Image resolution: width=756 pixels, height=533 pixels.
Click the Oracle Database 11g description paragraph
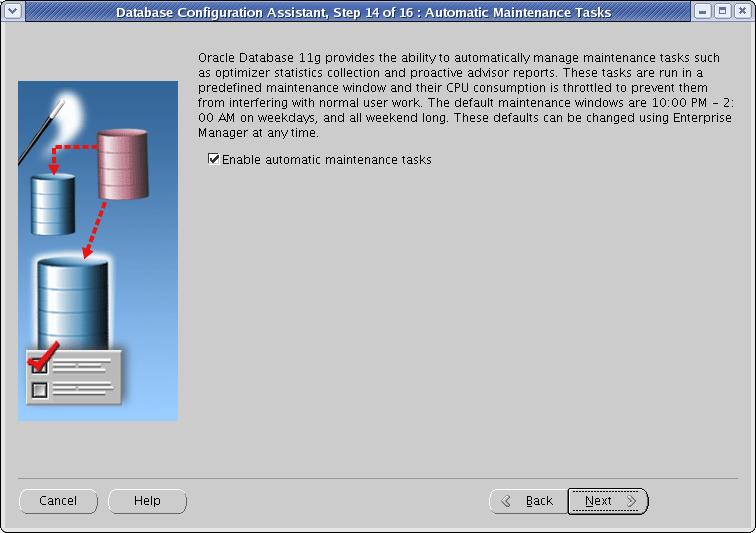(x=465, y=95)
